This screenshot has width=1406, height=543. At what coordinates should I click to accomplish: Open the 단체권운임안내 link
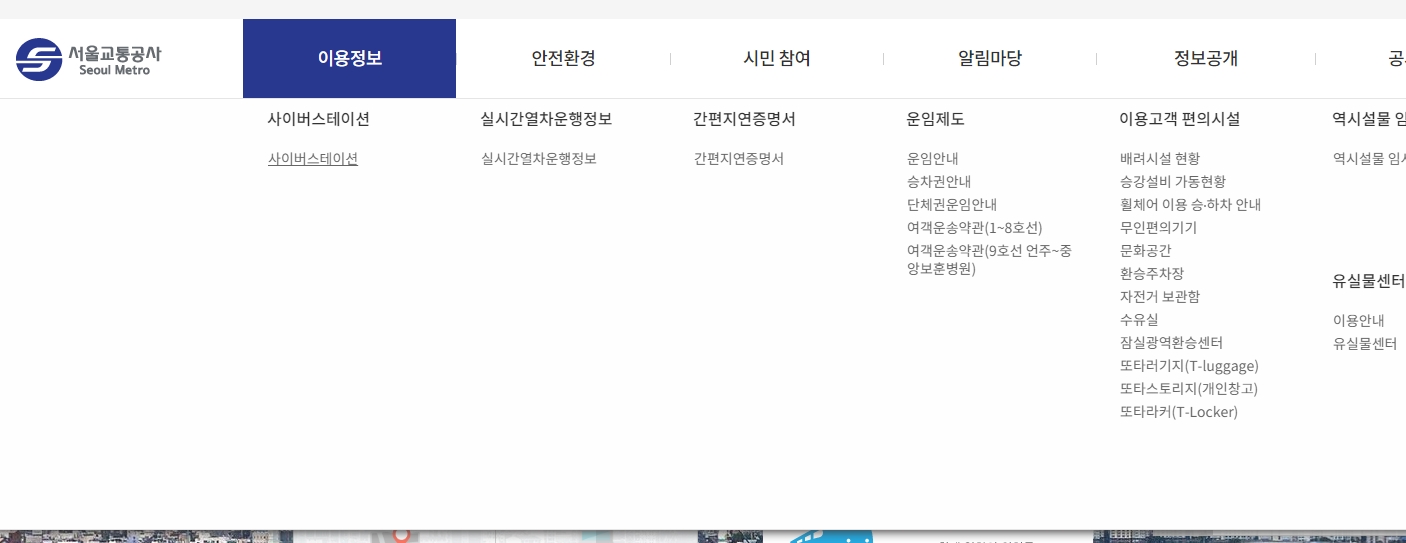pos(951,204)
